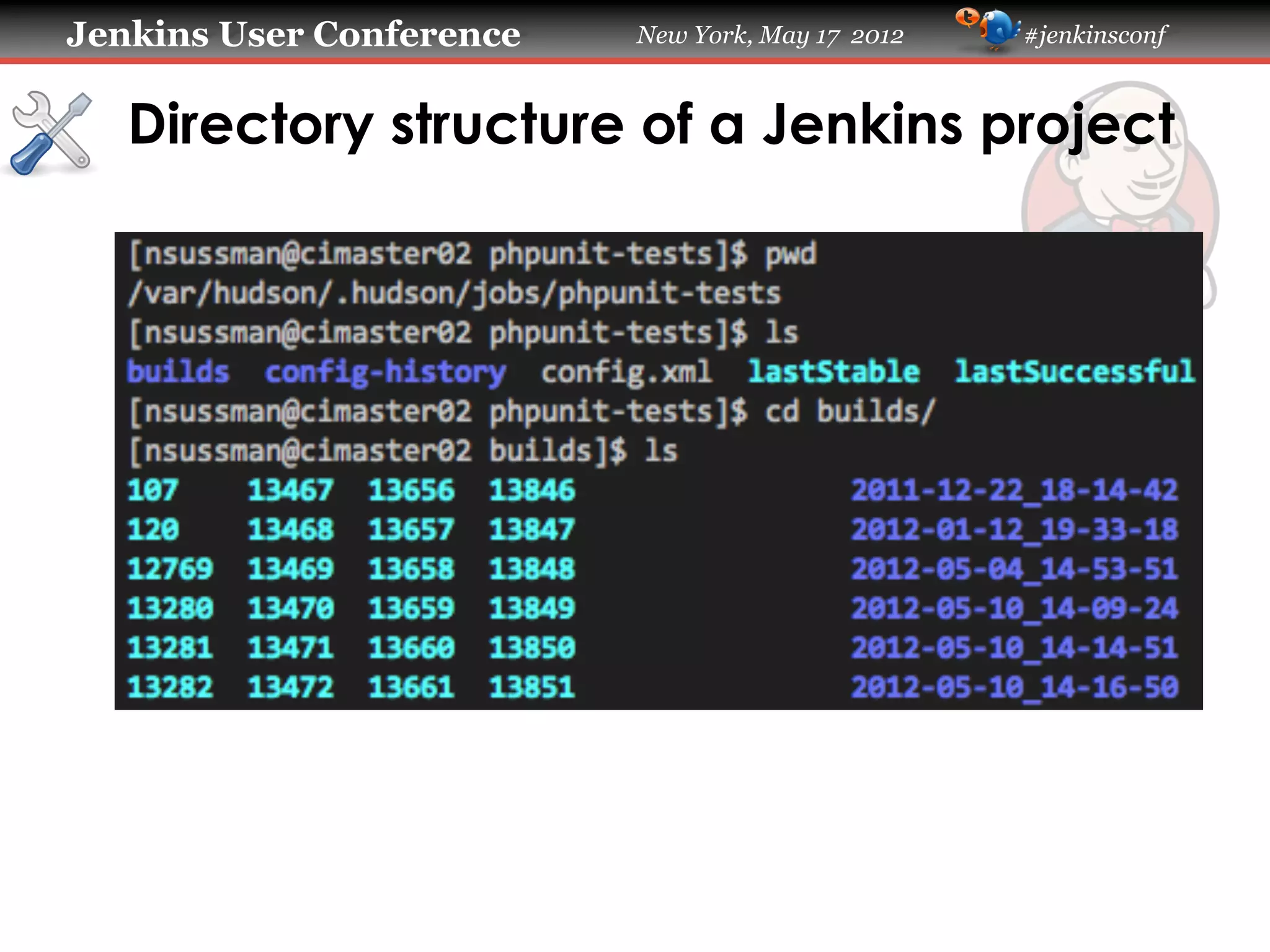The height and width of the screenshot is (952, 1270).
Task: Click the 'pwd' command line
Action: coord(472,255)
